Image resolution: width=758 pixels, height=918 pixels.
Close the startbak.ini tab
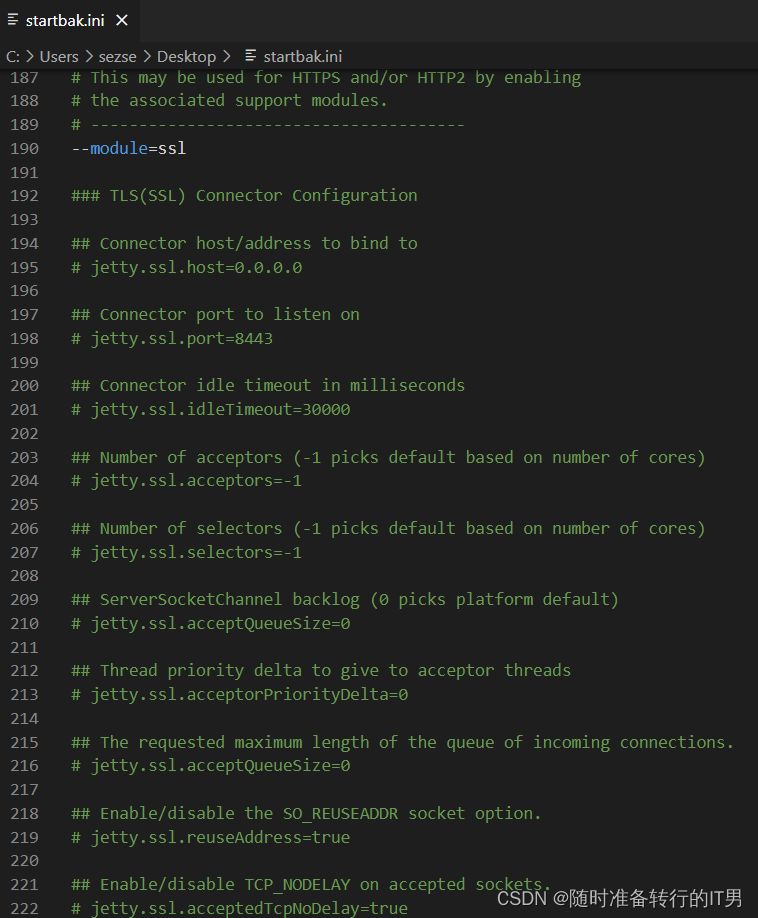[123, 19]
